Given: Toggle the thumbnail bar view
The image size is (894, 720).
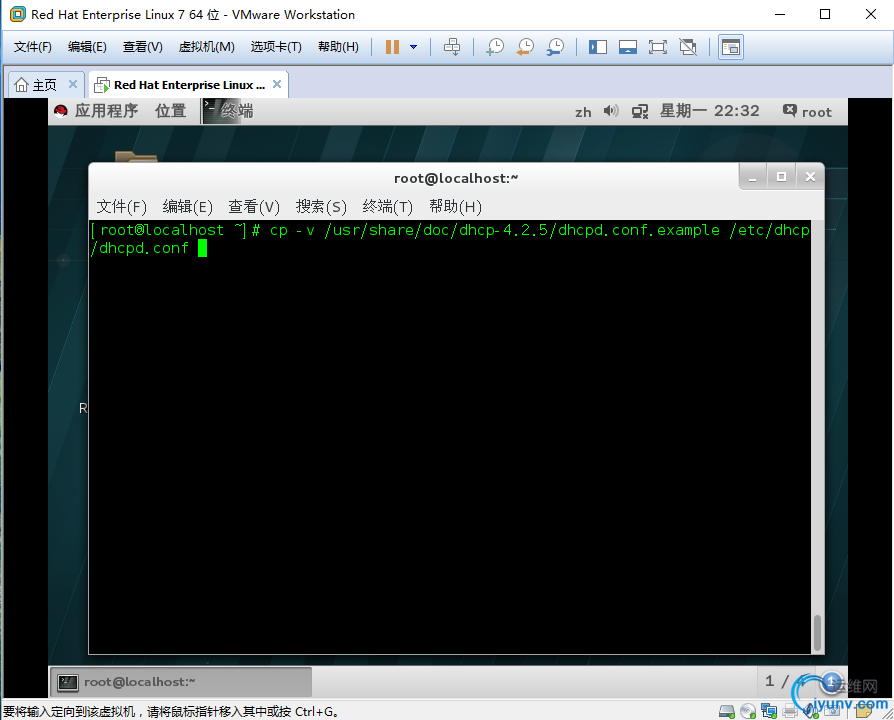Looking at the screenshot, I should [x=628, y=47].
